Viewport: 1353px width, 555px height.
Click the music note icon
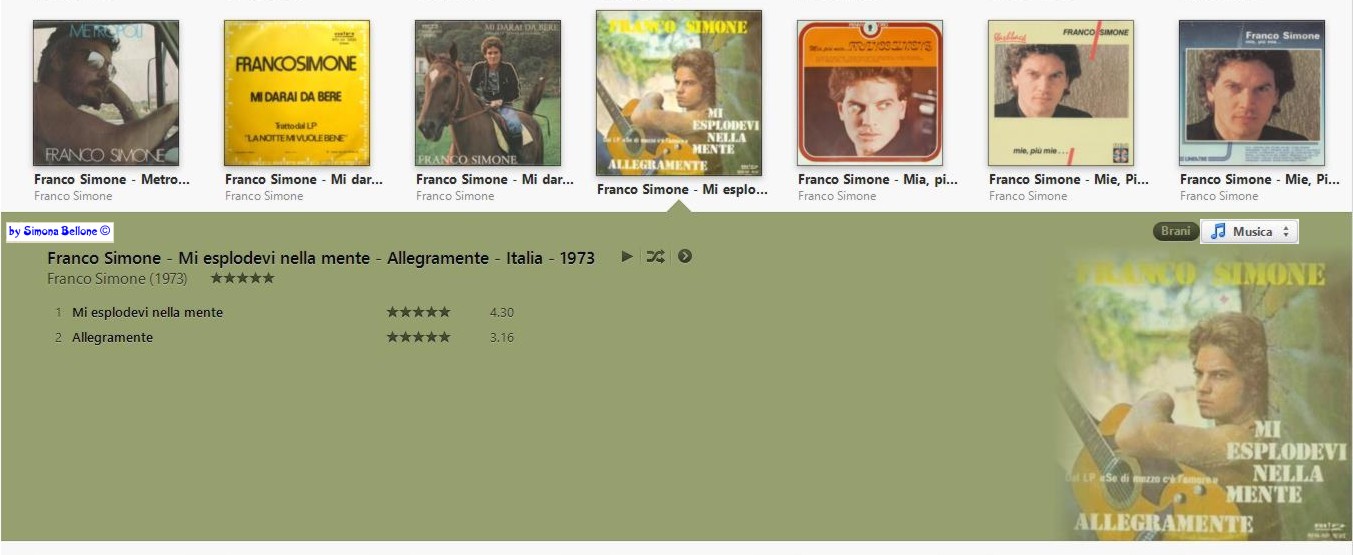[1218, 231]
